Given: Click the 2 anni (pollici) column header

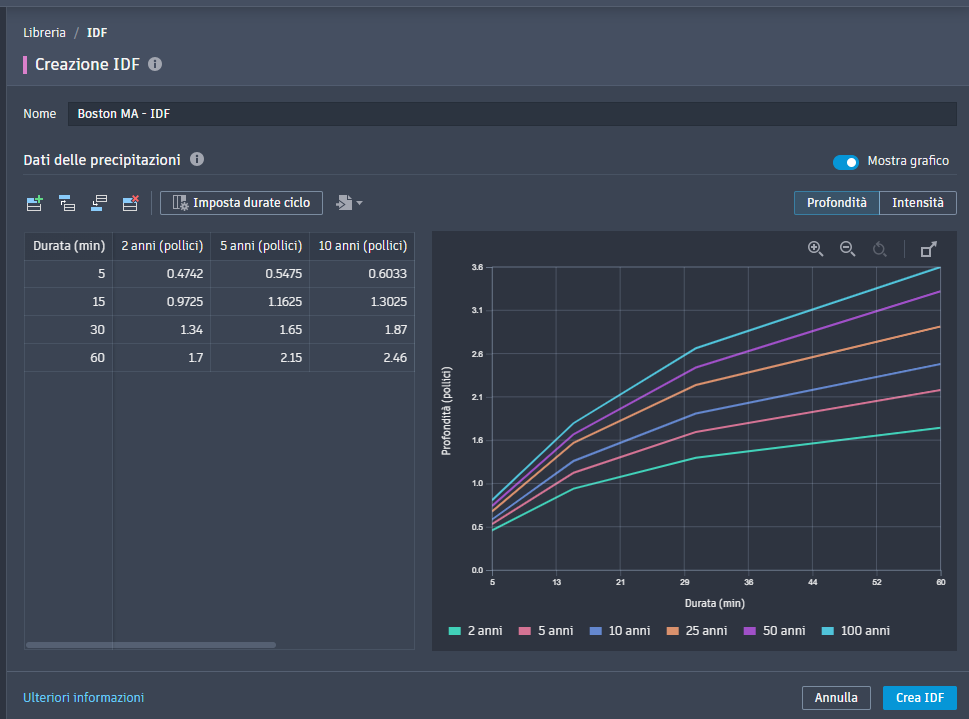Looking at the screenshot, I should coord(162,246).
